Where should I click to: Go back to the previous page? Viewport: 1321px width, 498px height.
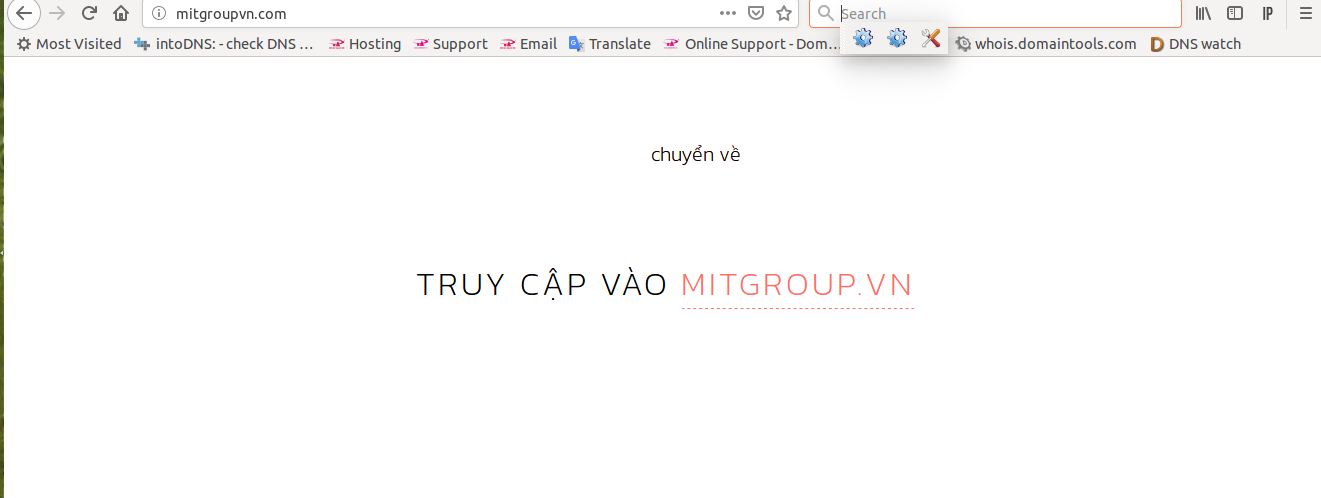pyautogui.click(x=23, y=14)
